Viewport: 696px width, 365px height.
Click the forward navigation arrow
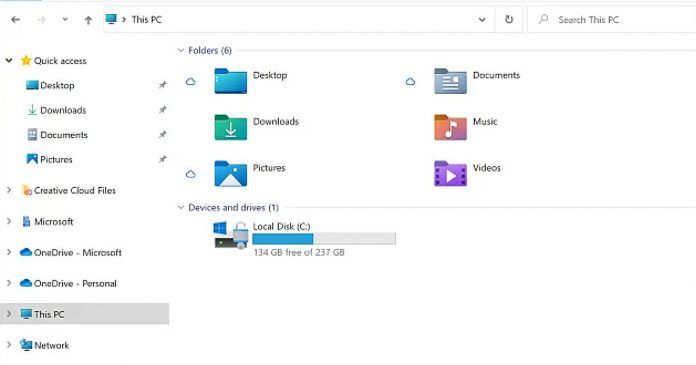tap(42, 20)
